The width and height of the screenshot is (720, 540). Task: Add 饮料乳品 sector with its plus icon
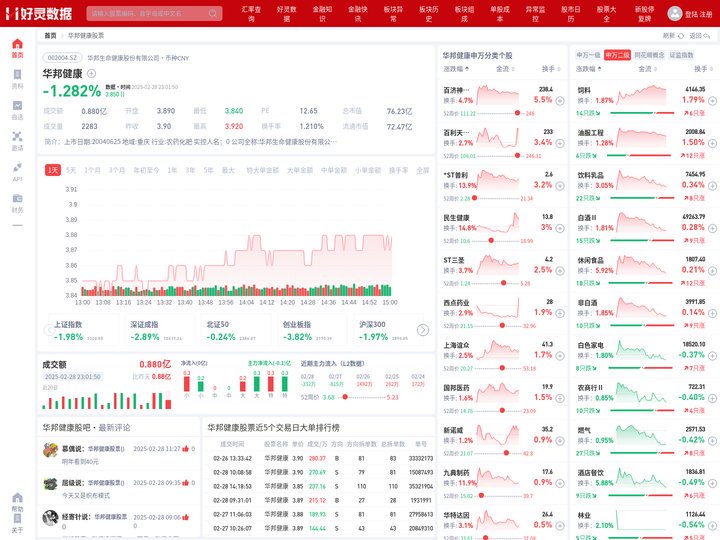[x=712, y=186]
